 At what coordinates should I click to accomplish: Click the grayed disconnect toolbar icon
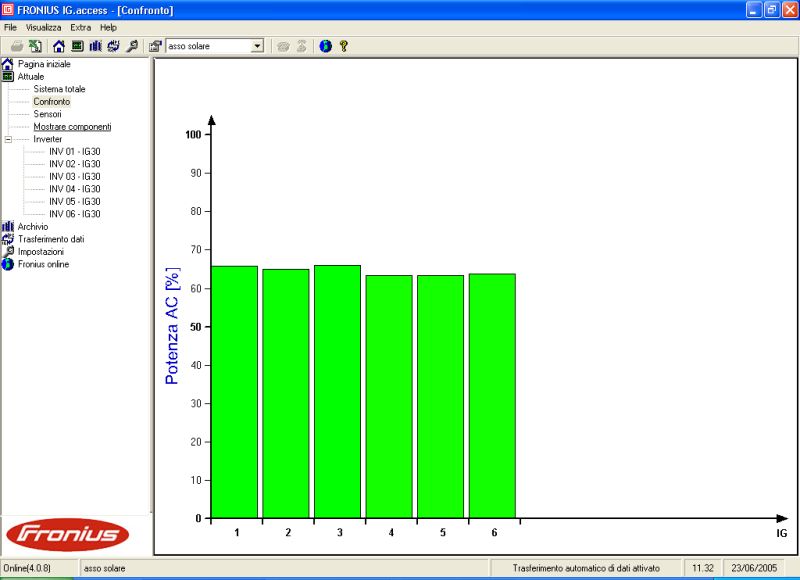click(302, 46)
